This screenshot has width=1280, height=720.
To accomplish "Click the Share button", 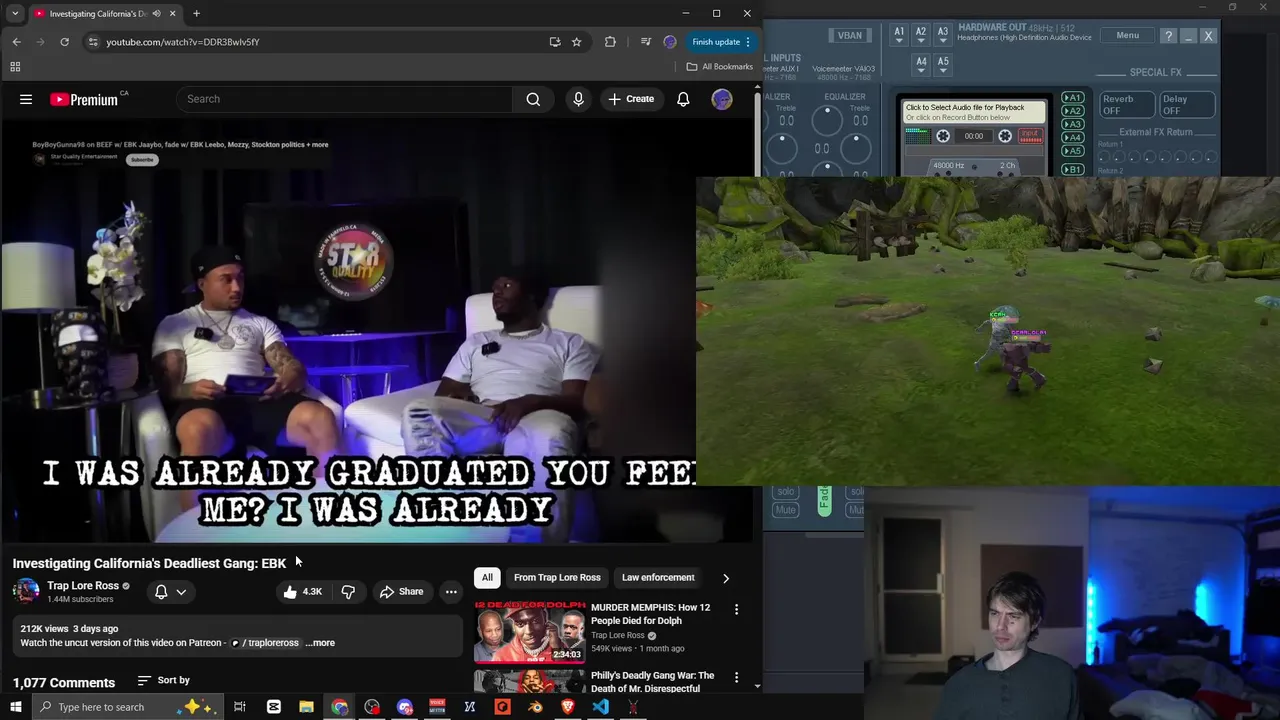I will coord(401,591).
